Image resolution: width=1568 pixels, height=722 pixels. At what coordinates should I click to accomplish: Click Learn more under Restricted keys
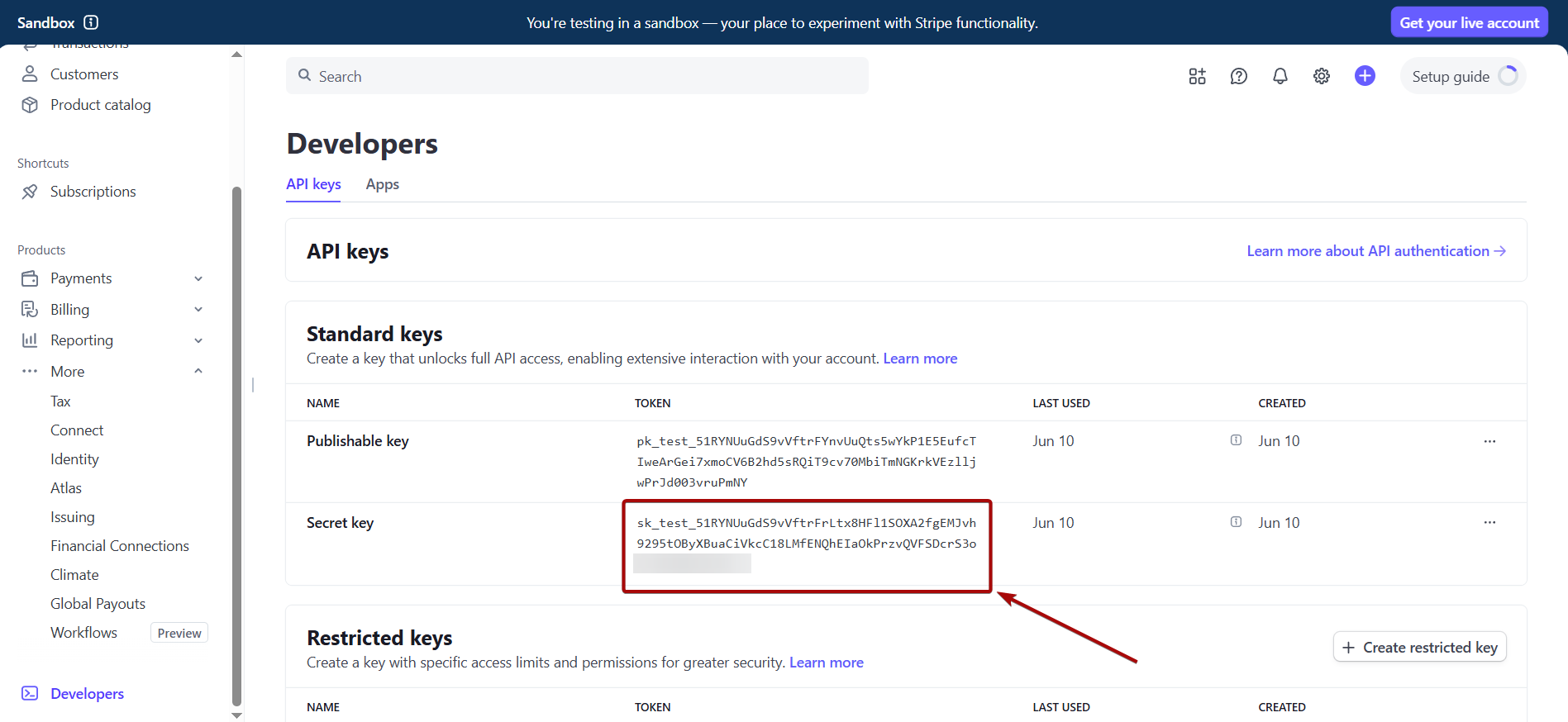(x=826, y=663)
